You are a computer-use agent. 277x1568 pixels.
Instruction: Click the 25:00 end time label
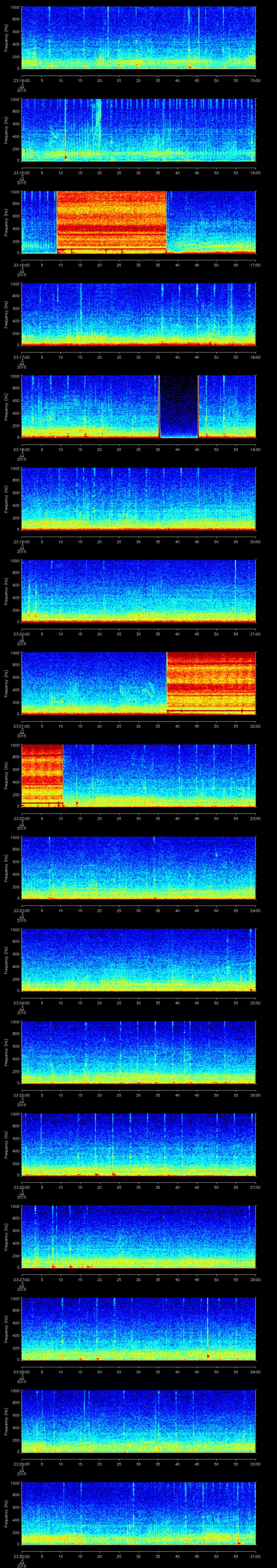pos(256,1003)
